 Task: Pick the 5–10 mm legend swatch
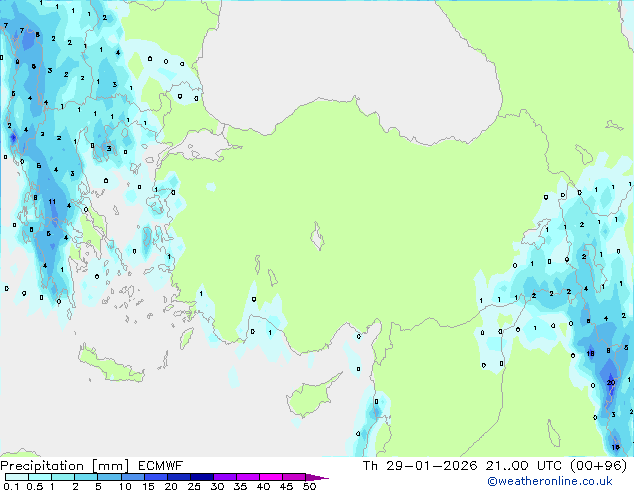(x=109, y=477)
